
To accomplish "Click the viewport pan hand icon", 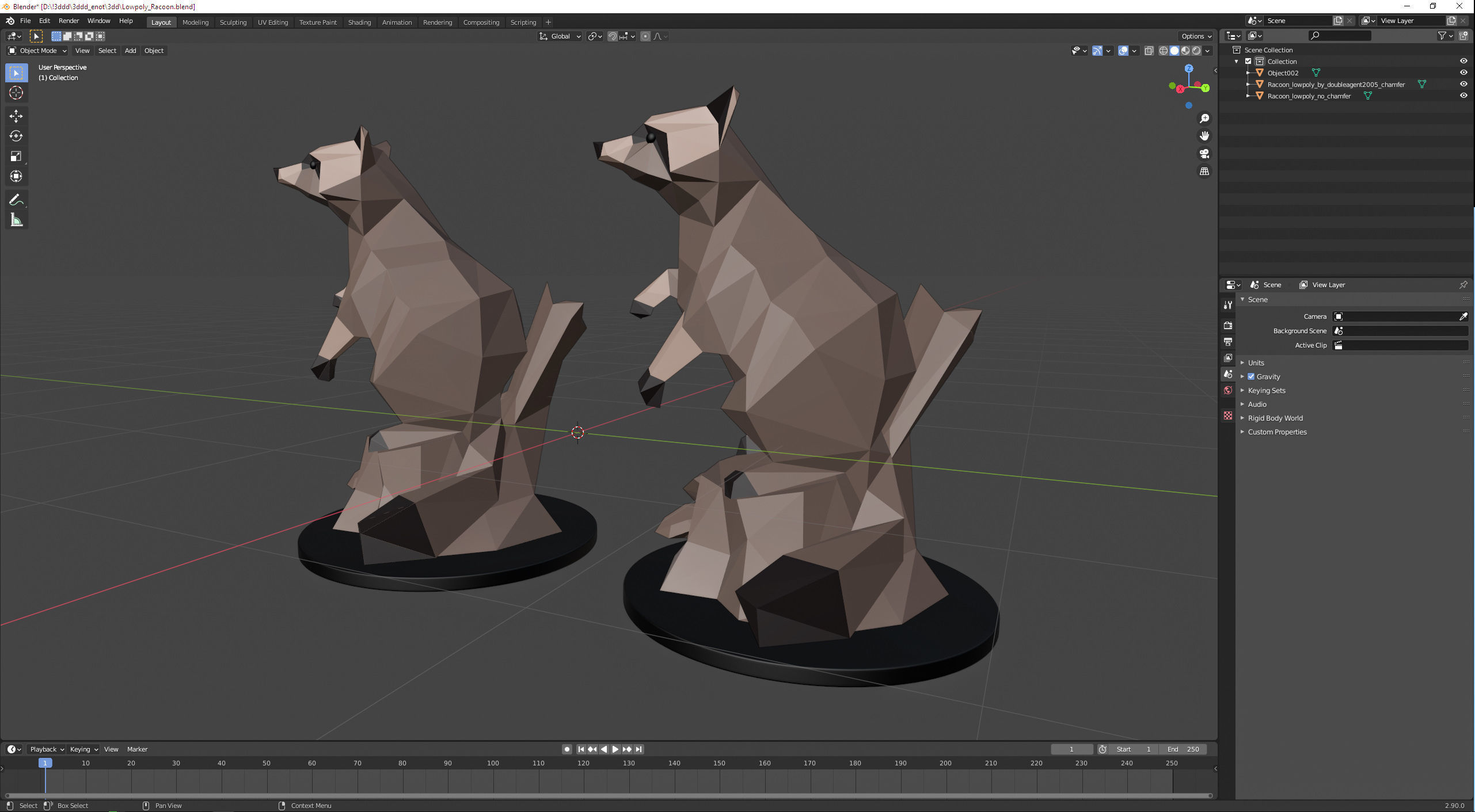I will [1204, 136].
